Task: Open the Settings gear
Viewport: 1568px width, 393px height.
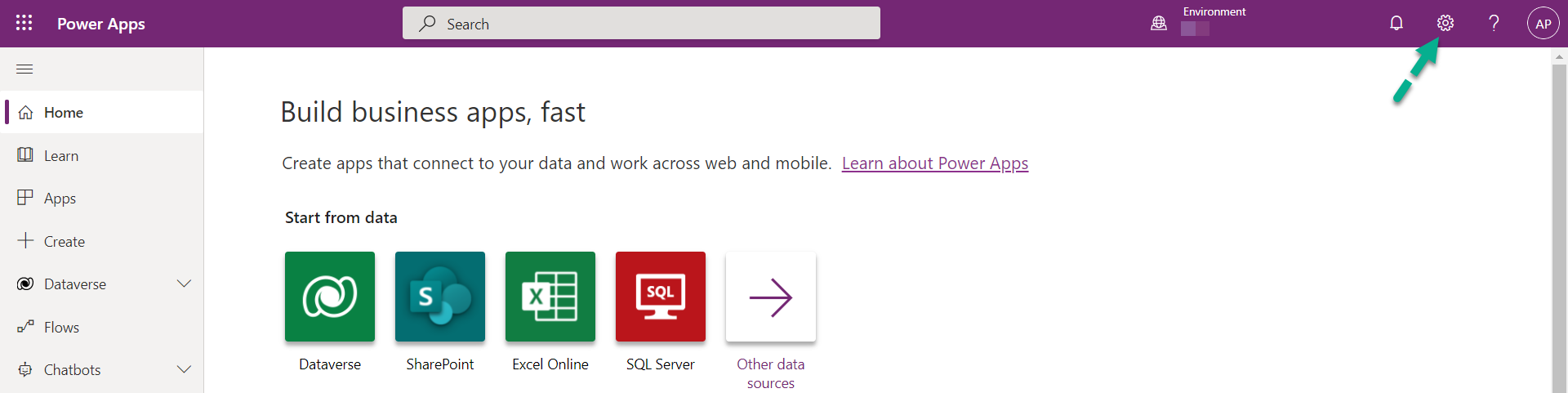Action: click(x=1445, y=23)
